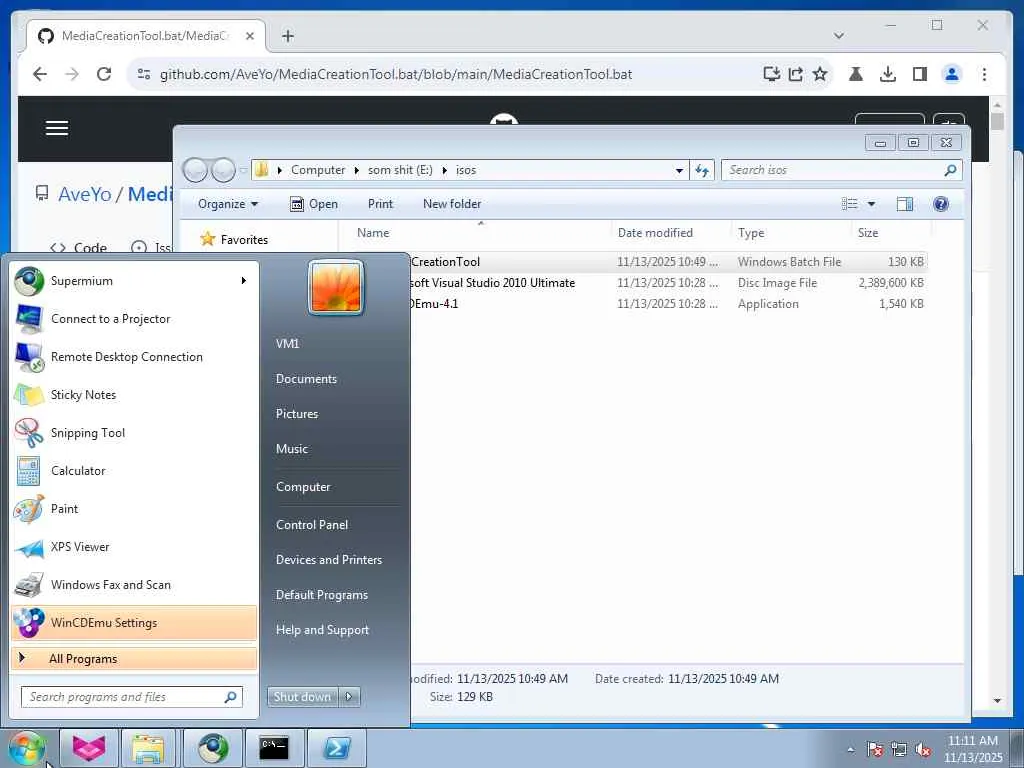
Task: Click Windows Explorer taskbar icon
Action: pos(148,748)
